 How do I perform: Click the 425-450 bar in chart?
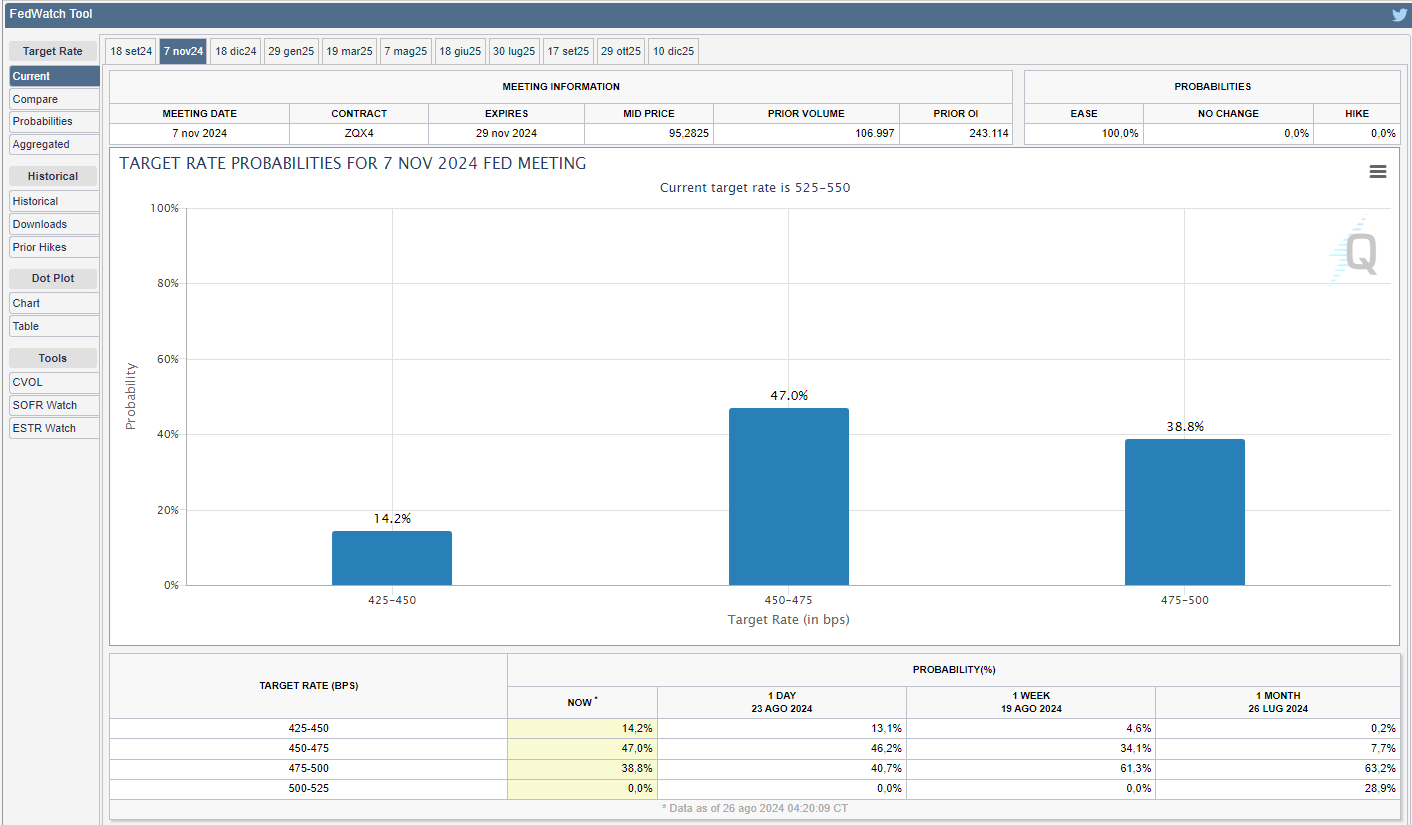(x=392, y=558)
